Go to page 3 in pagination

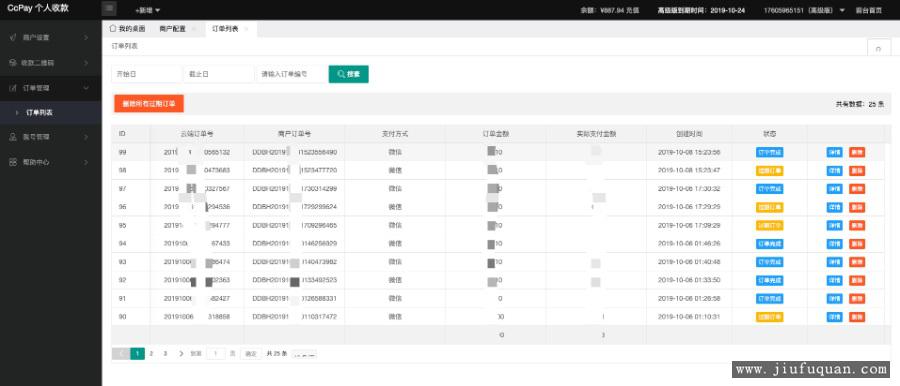click(165, 354)
